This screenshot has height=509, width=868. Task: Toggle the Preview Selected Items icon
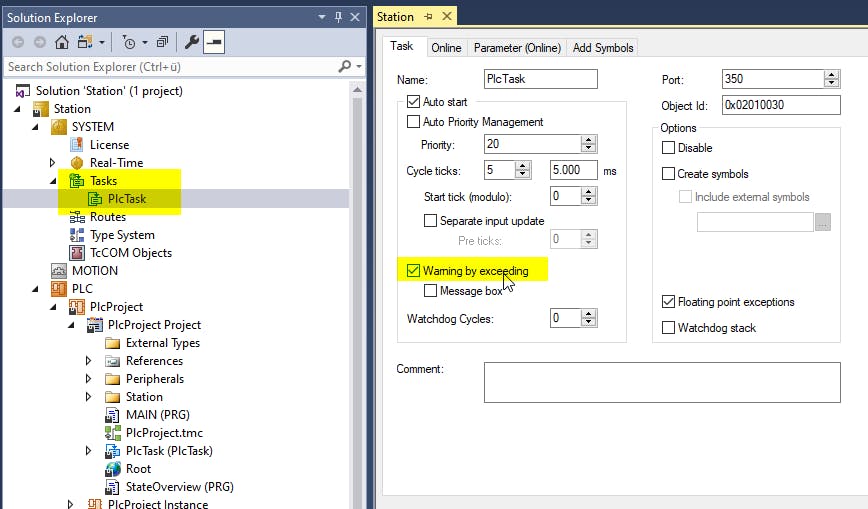(x=214, y=42)
